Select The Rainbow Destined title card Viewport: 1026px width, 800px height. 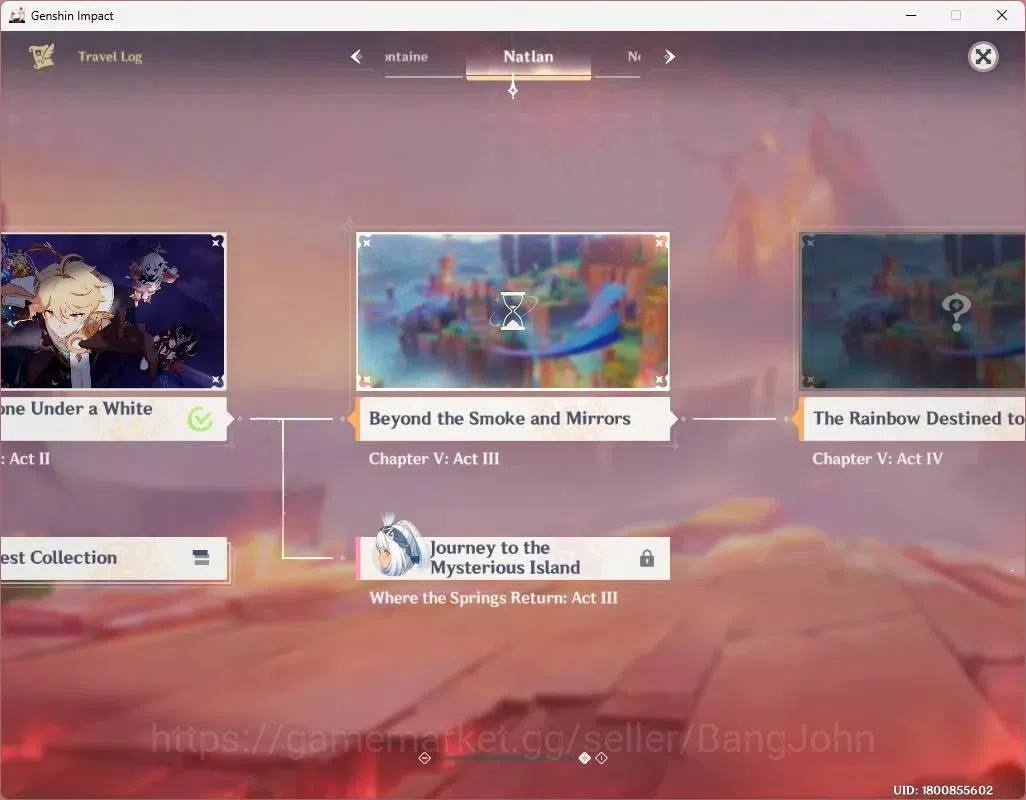point(912,419)
